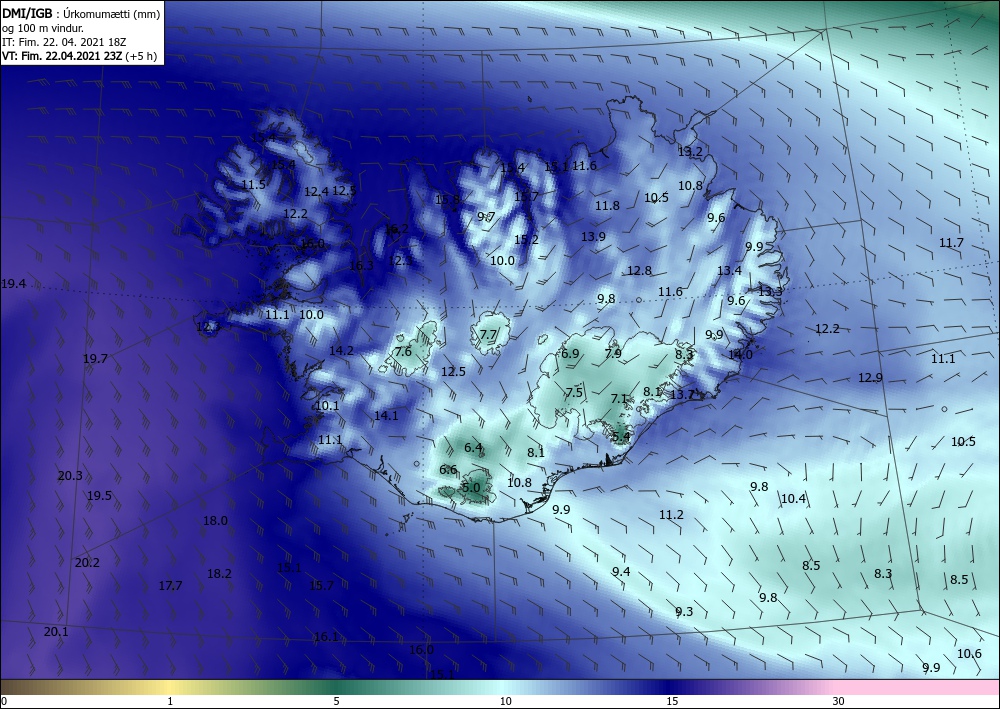Click the map value "14.2"
The height and width of the screenshot is (709, 1000).
click(x=341, y=351)
